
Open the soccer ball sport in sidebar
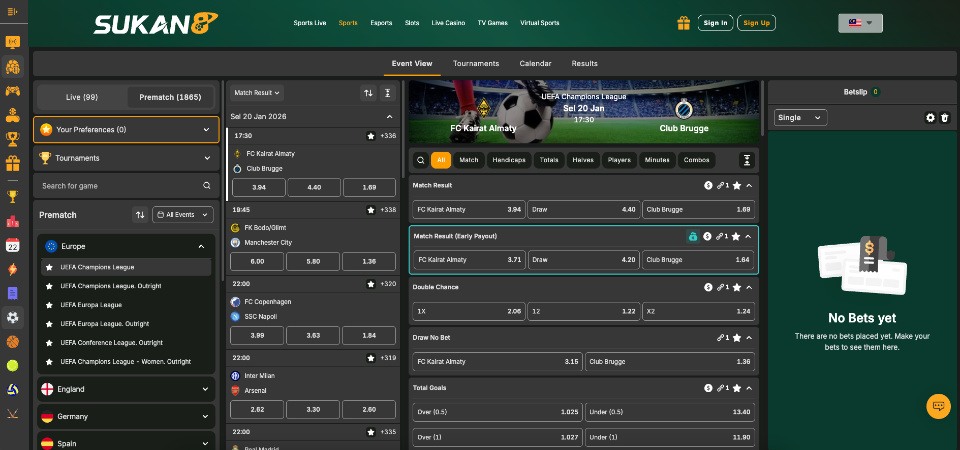[13, 317]
